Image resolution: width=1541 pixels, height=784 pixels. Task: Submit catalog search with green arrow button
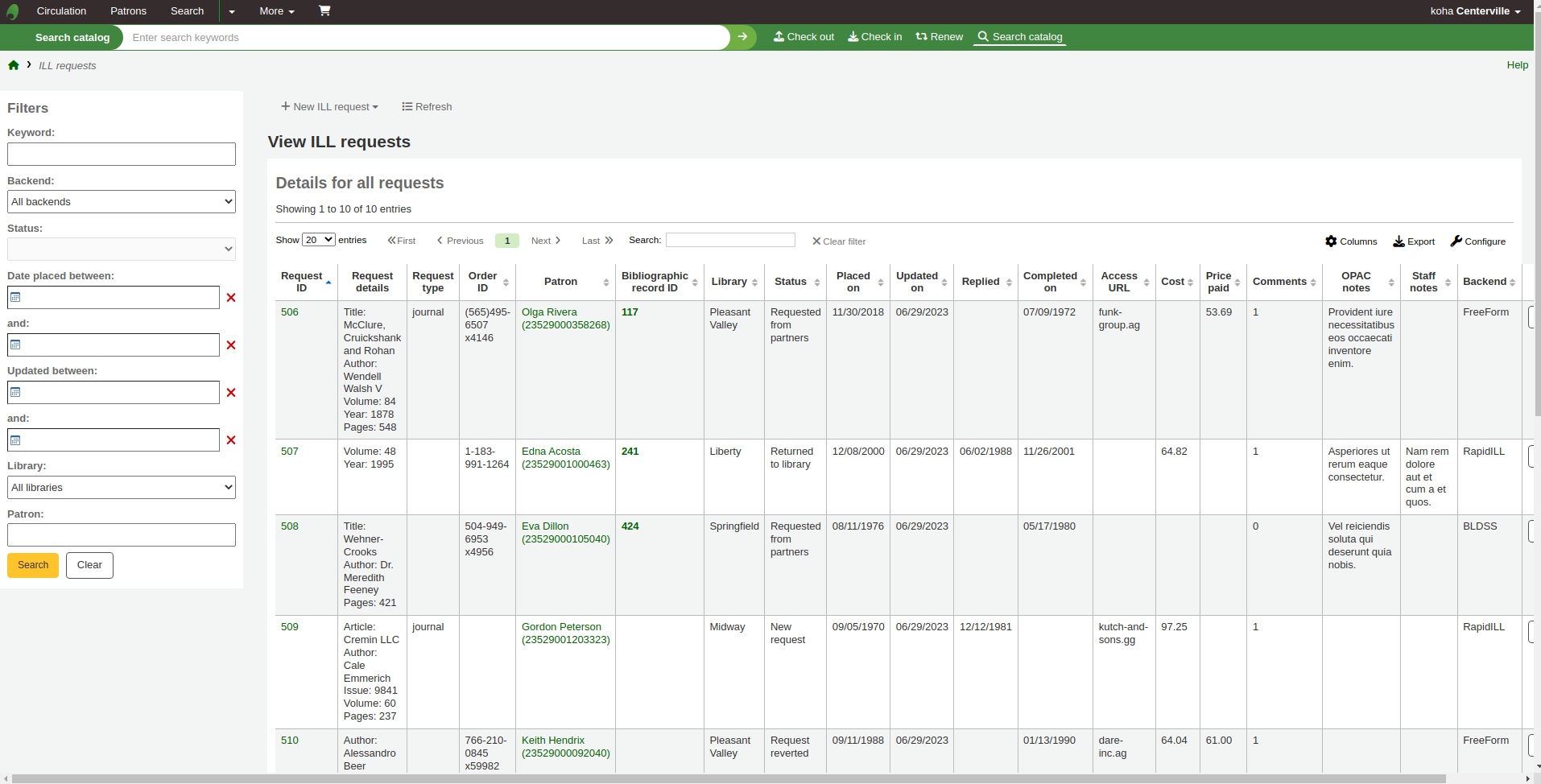(x=742, y=37)
